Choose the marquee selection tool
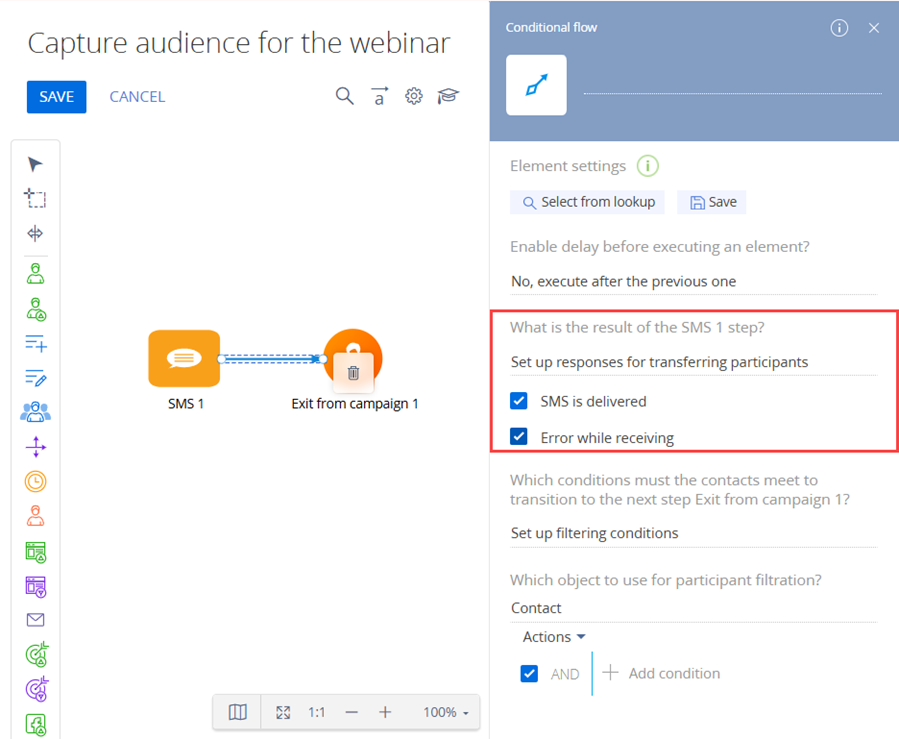Viewport: 899px width, 739px height. tap(35, 199)
